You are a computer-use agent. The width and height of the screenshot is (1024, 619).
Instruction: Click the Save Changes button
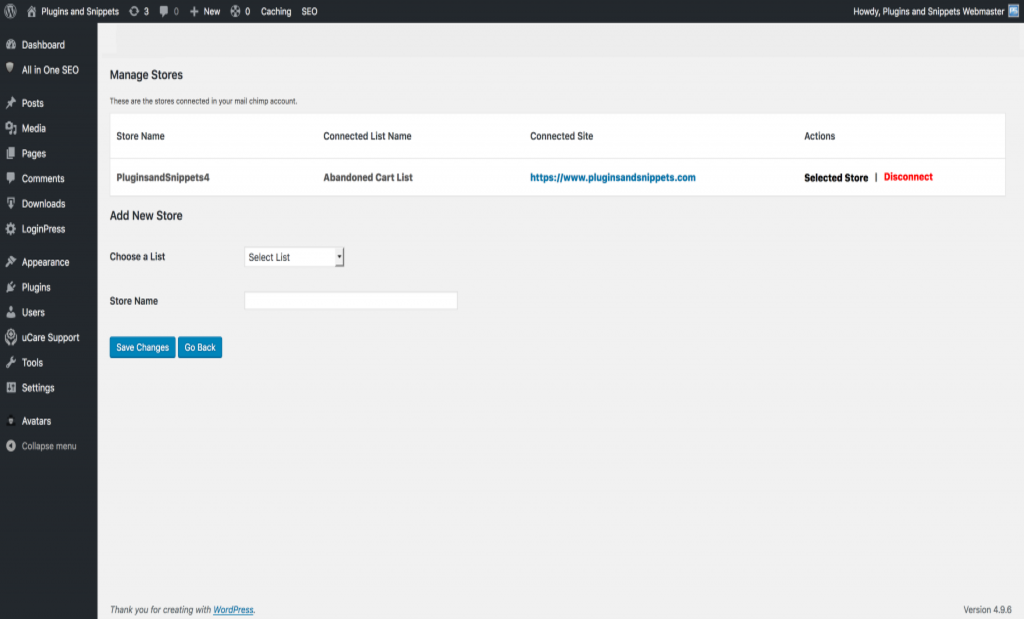coord(141,347)
